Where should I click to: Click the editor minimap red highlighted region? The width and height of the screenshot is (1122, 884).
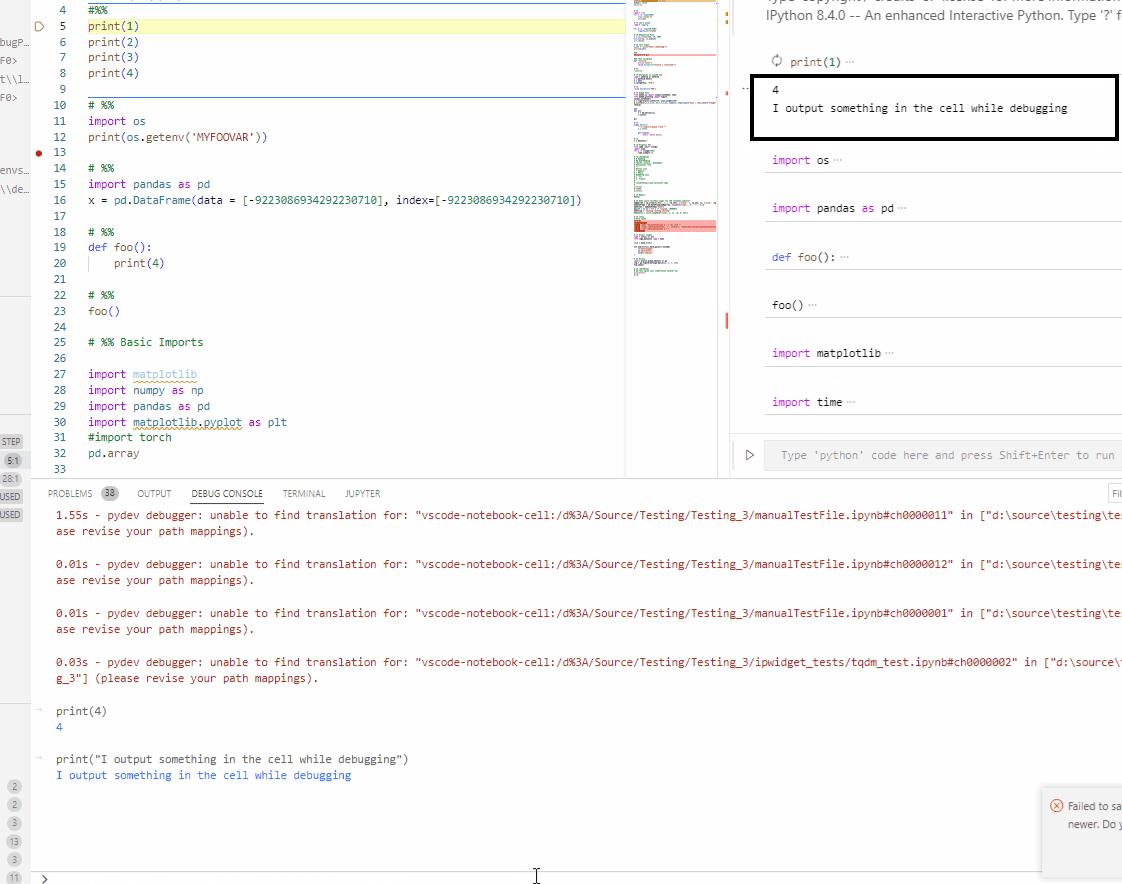click(x=675, y=227)
